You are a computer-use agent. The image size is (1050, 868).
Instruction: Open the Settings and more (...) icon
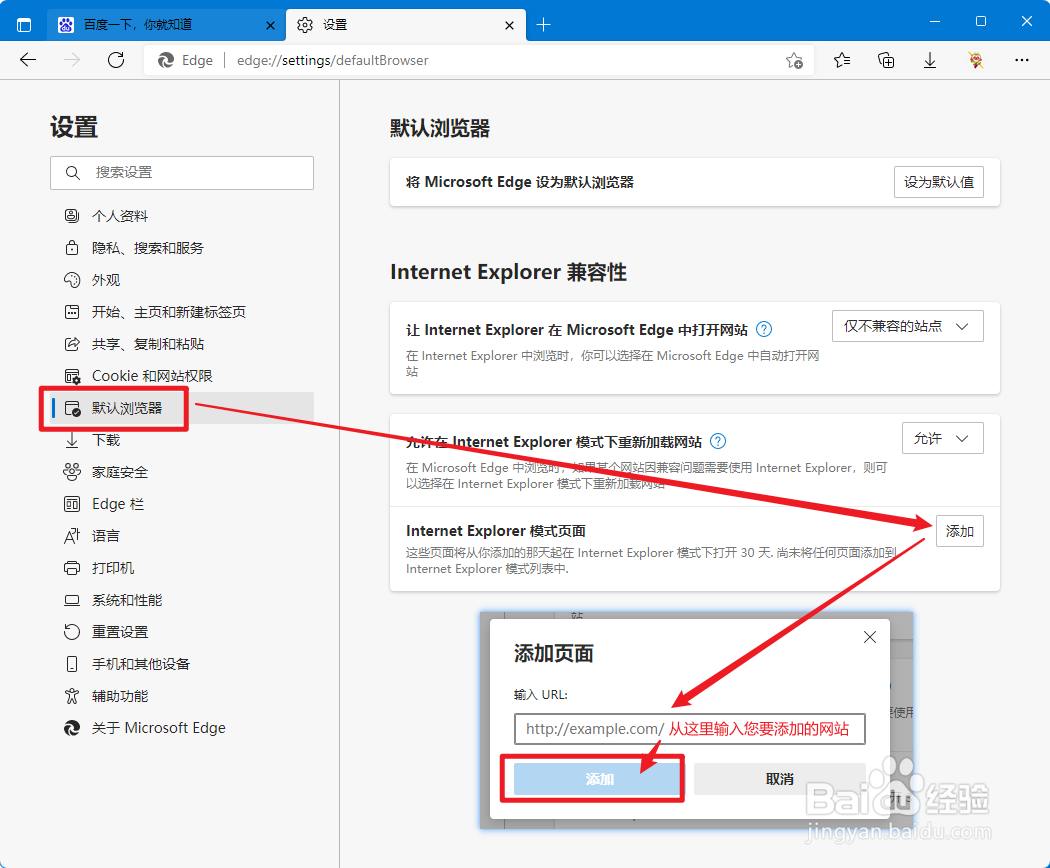click(x=1022, y=60)
